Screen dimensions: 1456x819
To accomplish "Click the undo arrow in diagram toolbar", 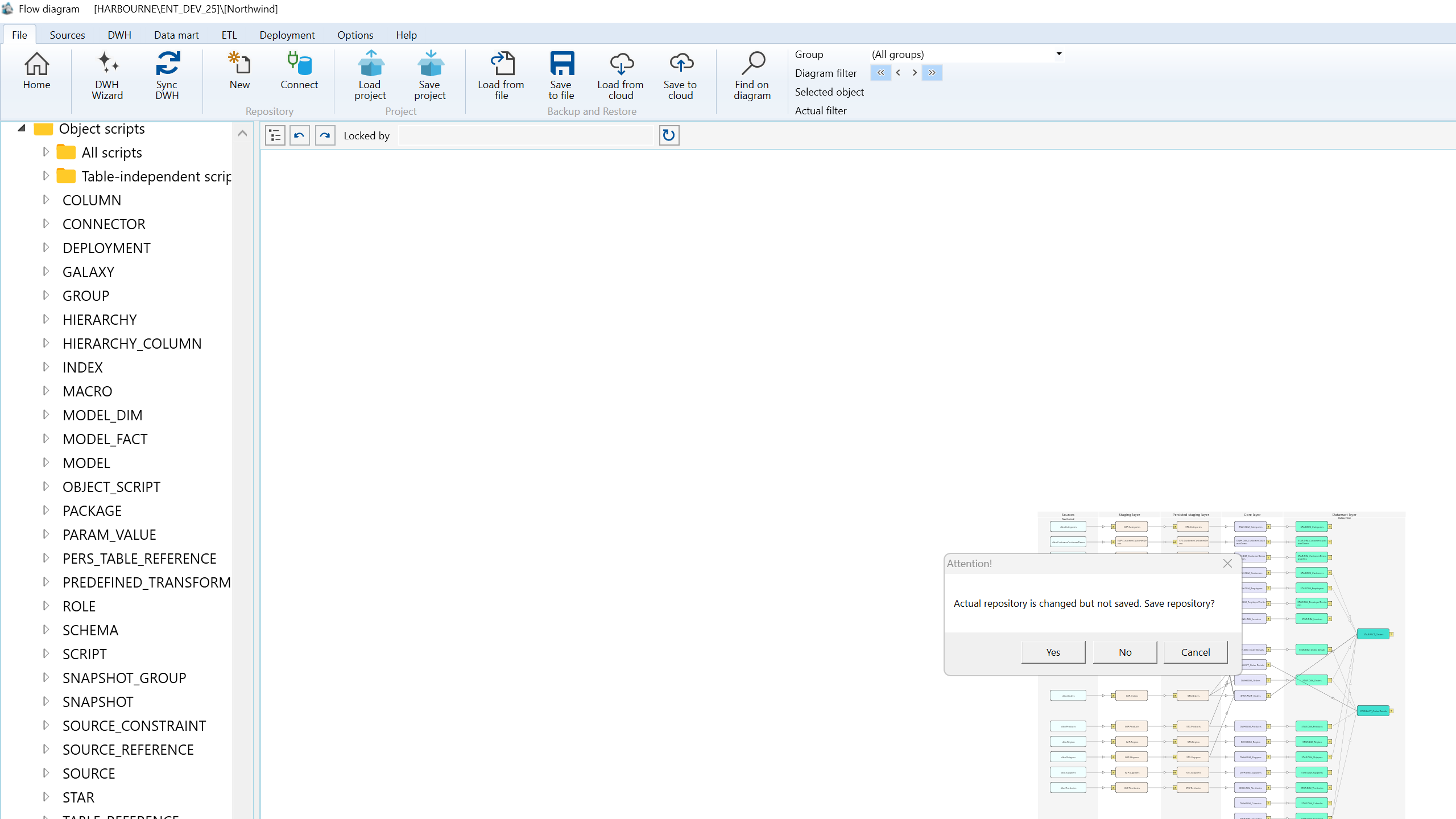I will [x=300, y=135].
